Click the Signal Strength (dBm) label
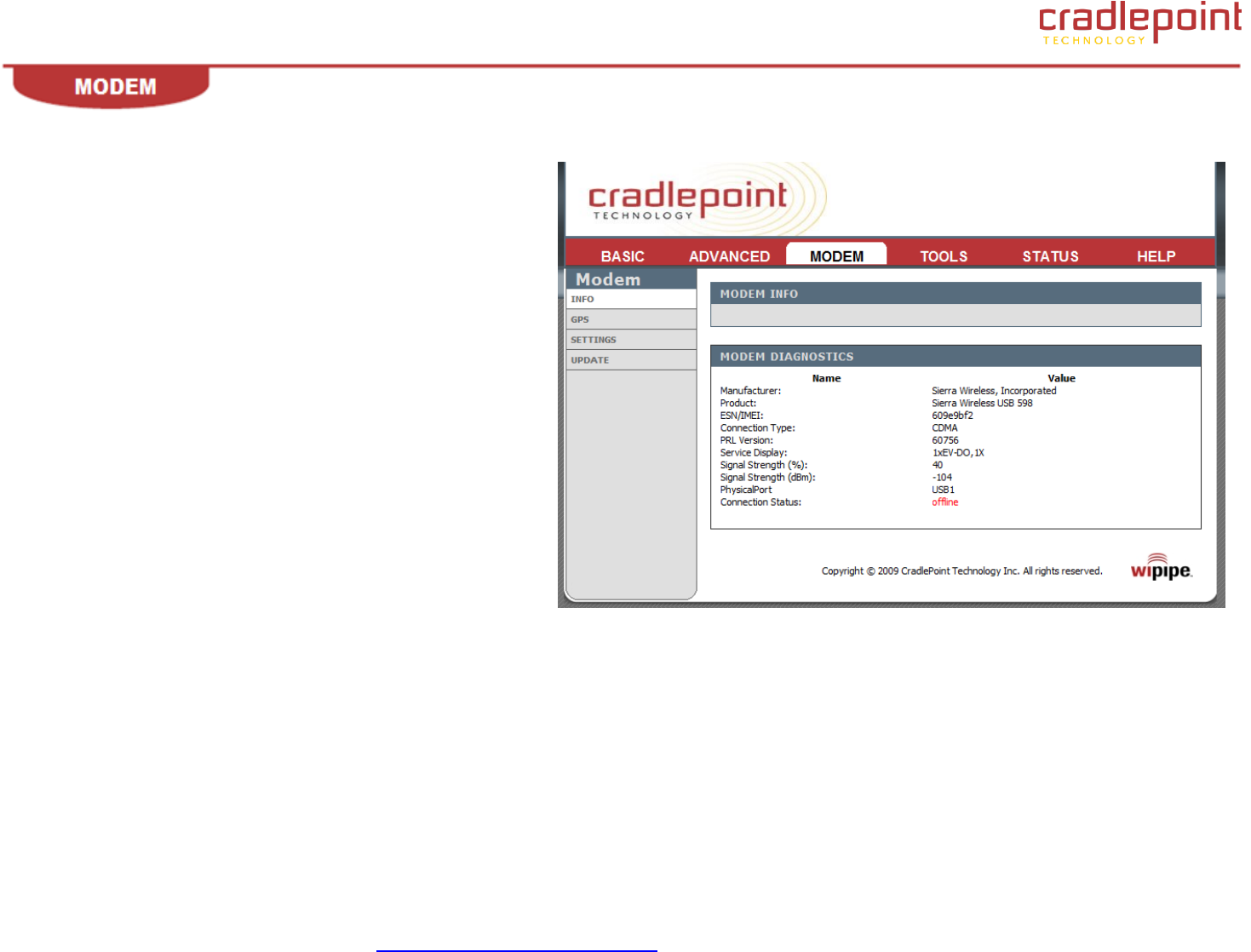 pyautogui.click(x=768, y=478)
